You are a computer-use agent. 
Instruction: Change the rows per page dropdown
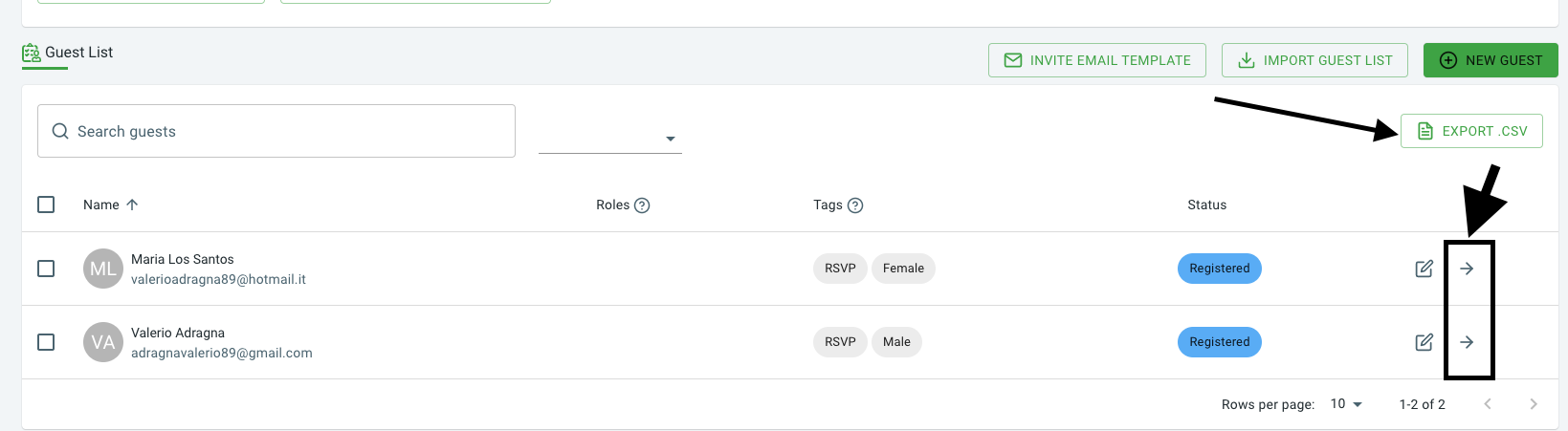click(1346, 404)
